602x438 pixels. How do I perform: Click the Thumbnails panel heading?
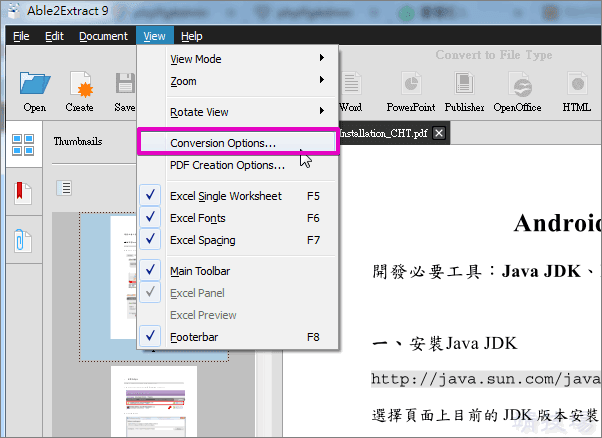78,141
